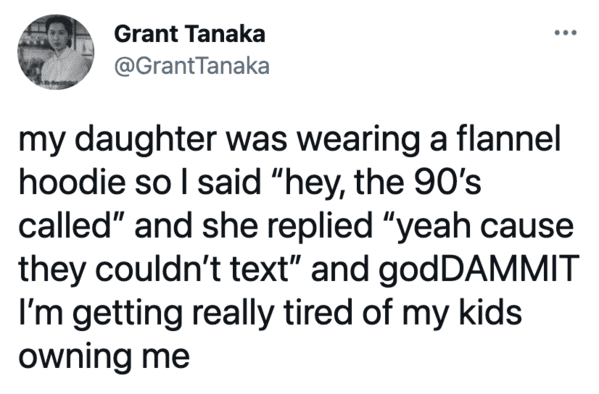Image resolution: width=599 pixels, height=394 pixels.
Task: Click the final line "owning me"
Action: coord(104,357)
